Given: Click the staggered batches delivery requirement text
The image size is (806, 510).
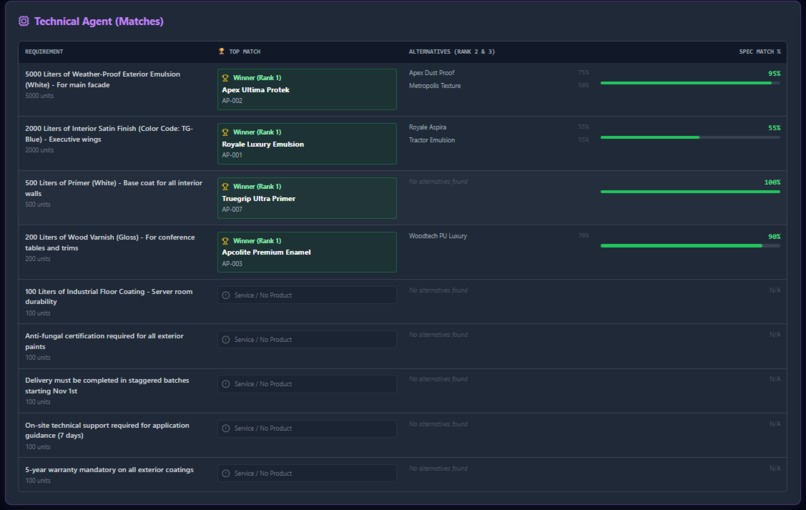Looking at the screenshot, I should click(x=107, y=386).
